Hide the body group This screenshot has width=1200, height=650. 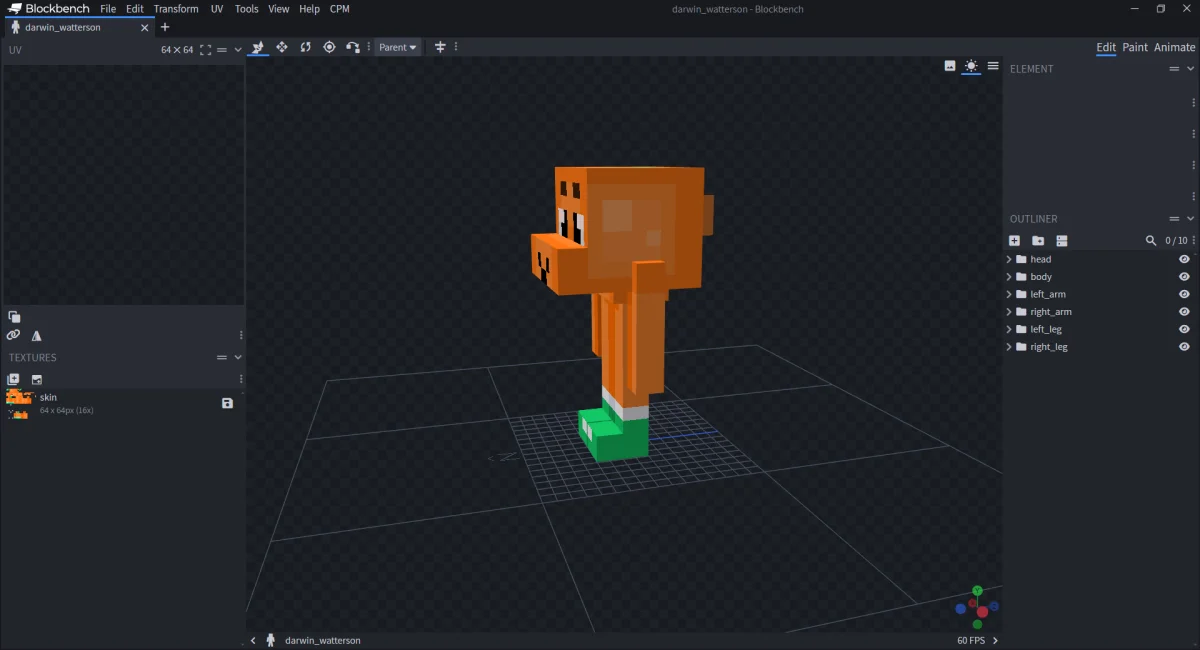[1184, 277]
